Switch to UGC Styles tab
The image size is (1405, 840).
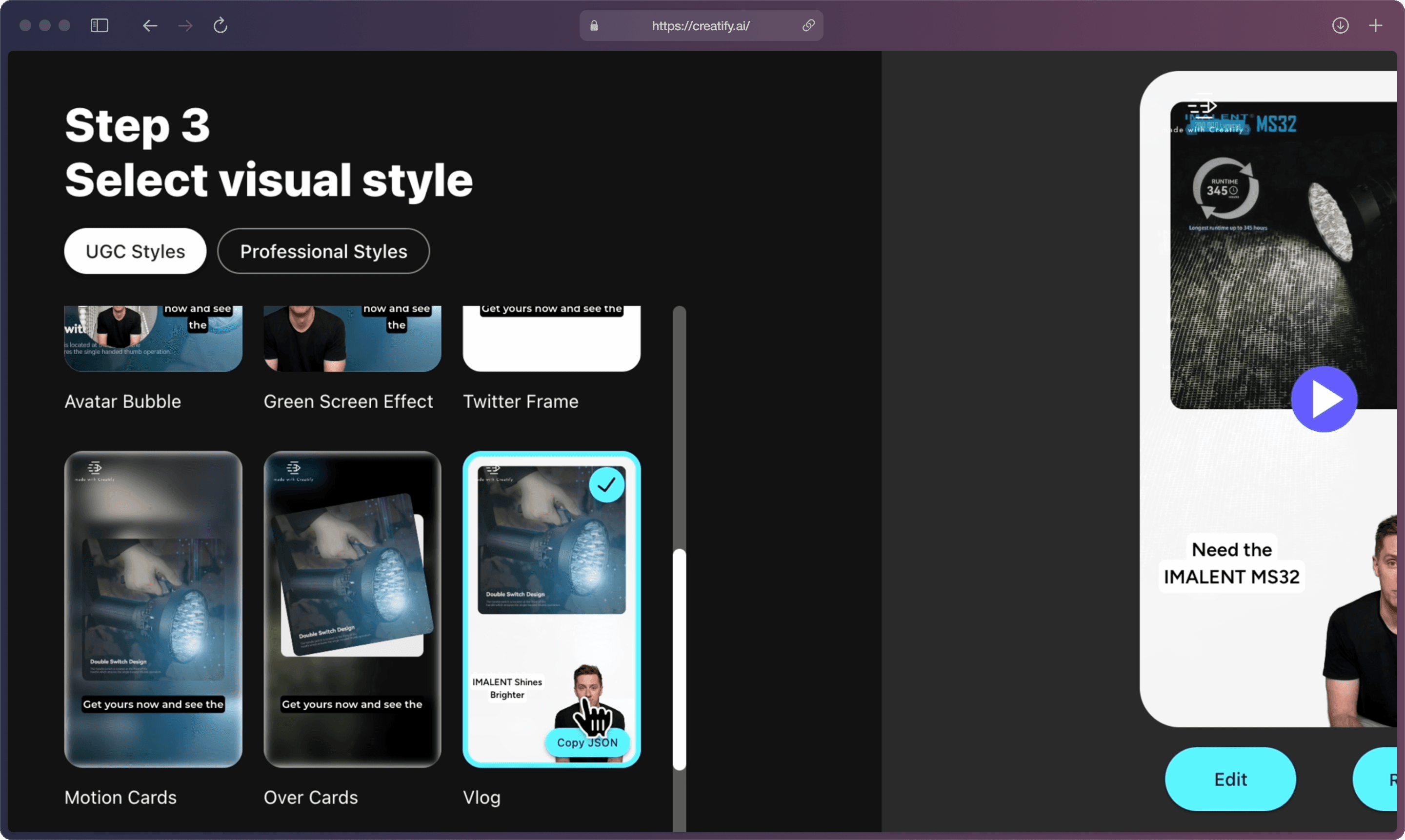tap(136, 251)
